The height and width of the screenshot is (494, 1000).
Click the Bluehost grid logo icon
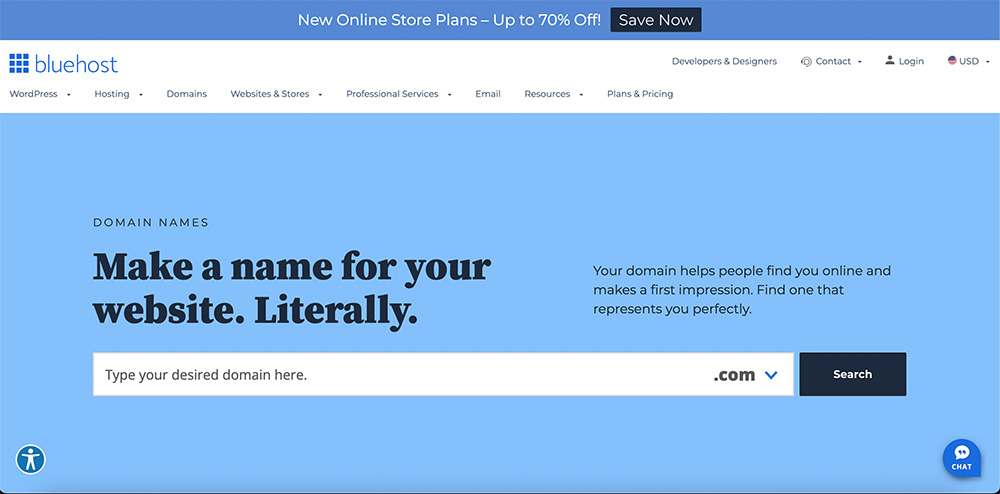(19, 64)
